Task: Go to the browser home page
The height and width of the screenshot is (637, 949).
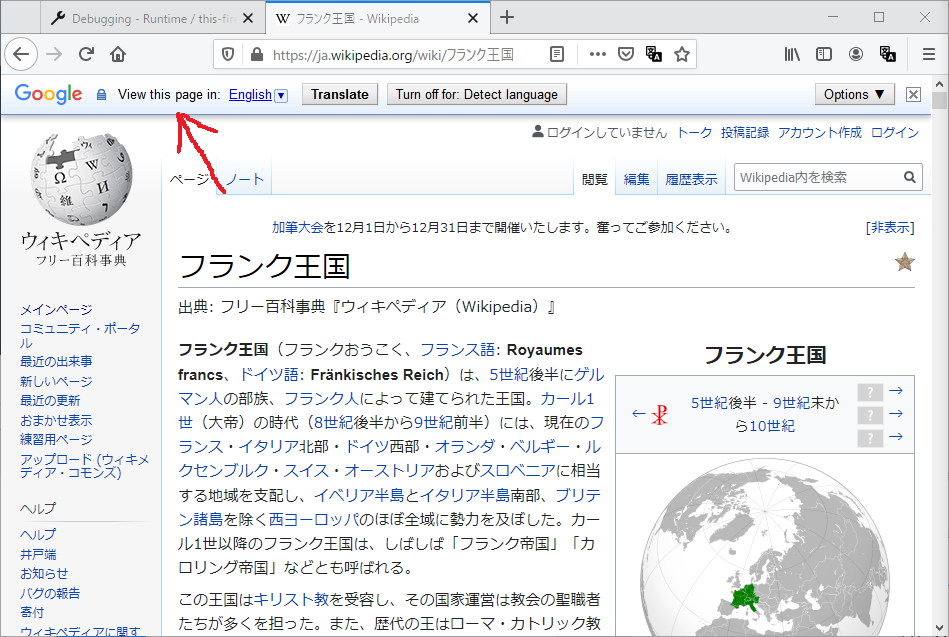Action: 118,55
